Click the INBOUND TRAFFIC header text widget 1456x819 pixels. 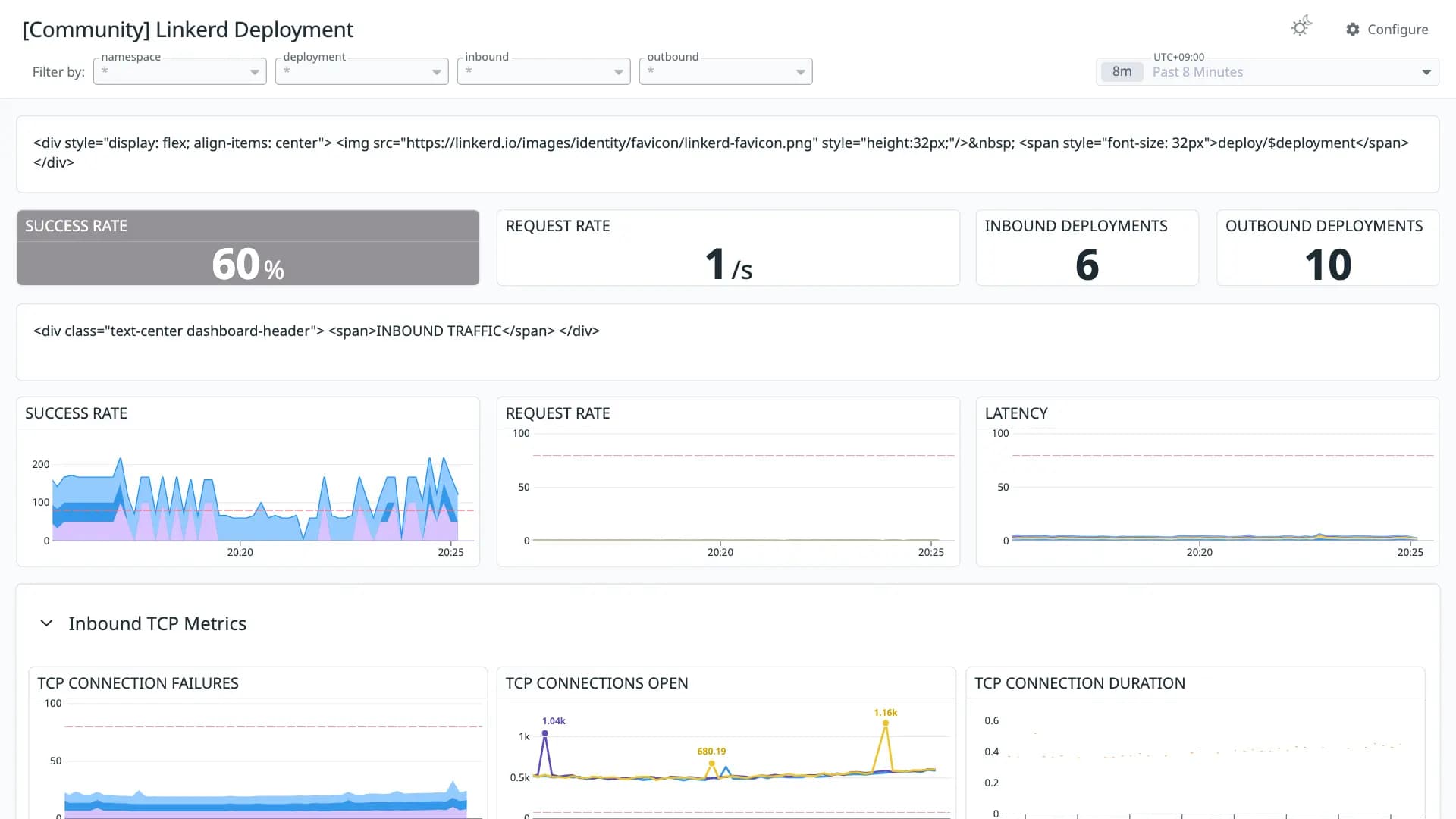point(728,342)
